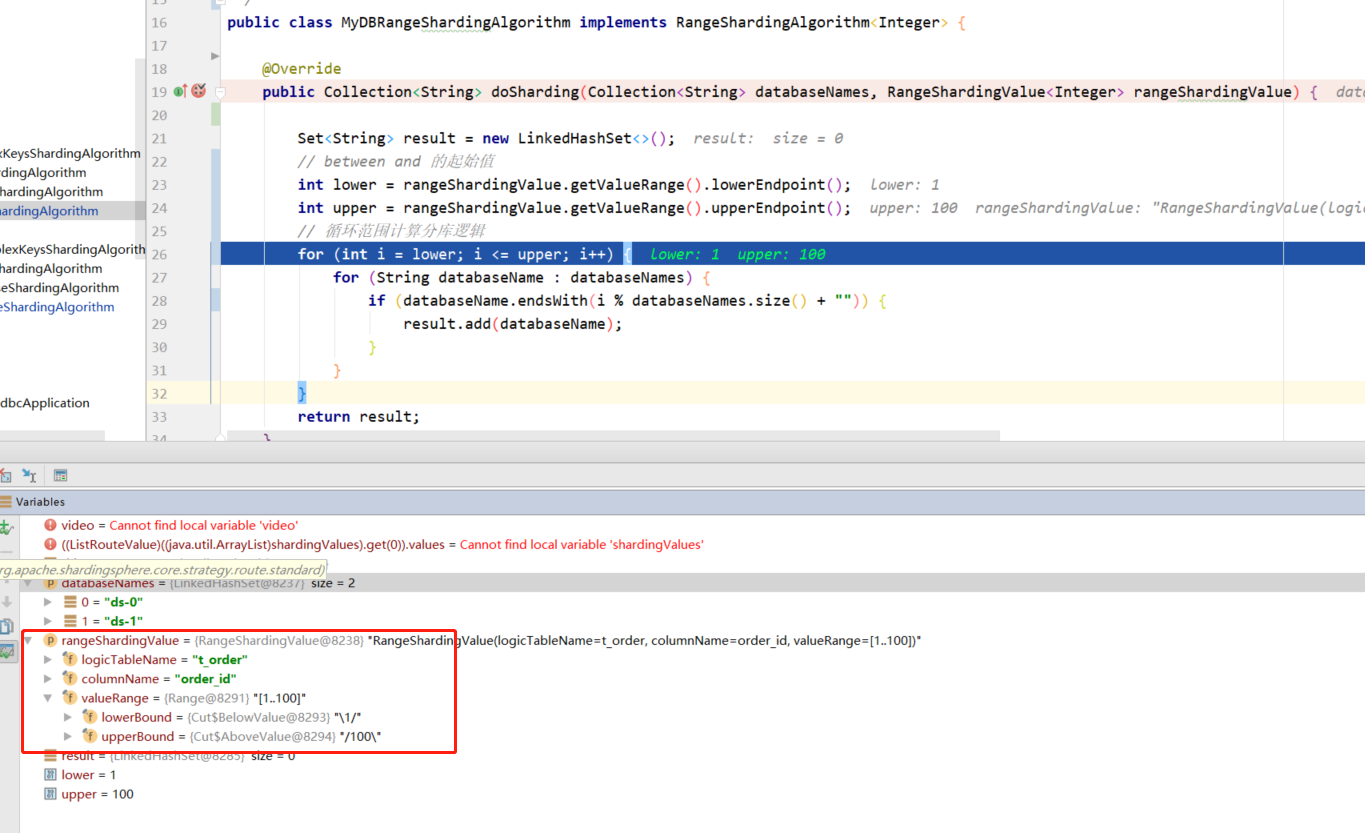Image resolution: width=1365 pixels, height=833 pixels.
Task: Click the copy value icon in debug sidebar
Action: [6, 627]
